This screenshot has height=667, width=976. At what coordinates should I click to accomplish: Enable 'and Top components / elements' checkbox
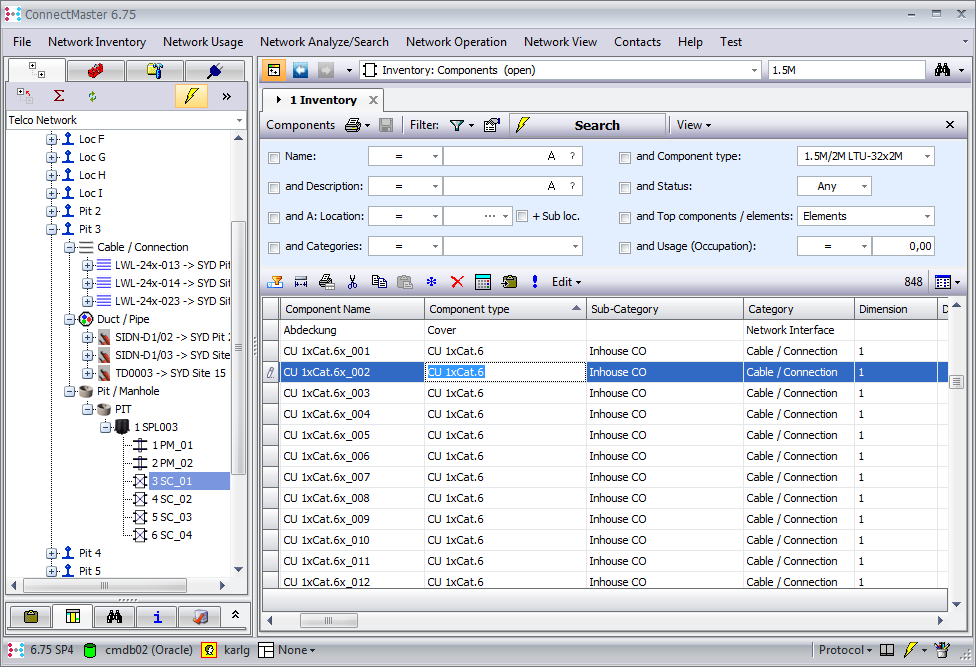click(x=625, y=217)
